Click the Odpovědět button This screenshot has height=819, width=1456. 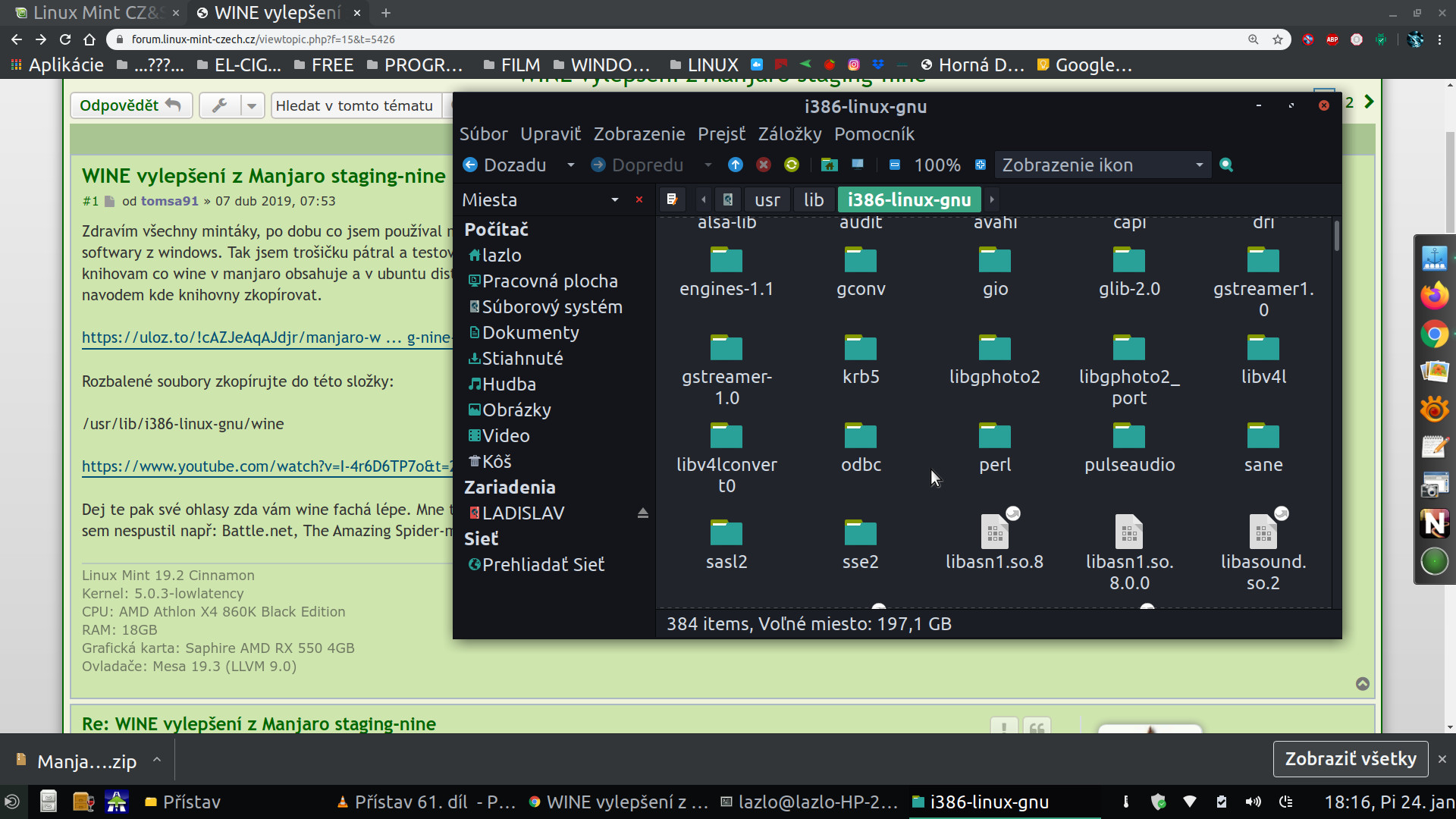130,105
